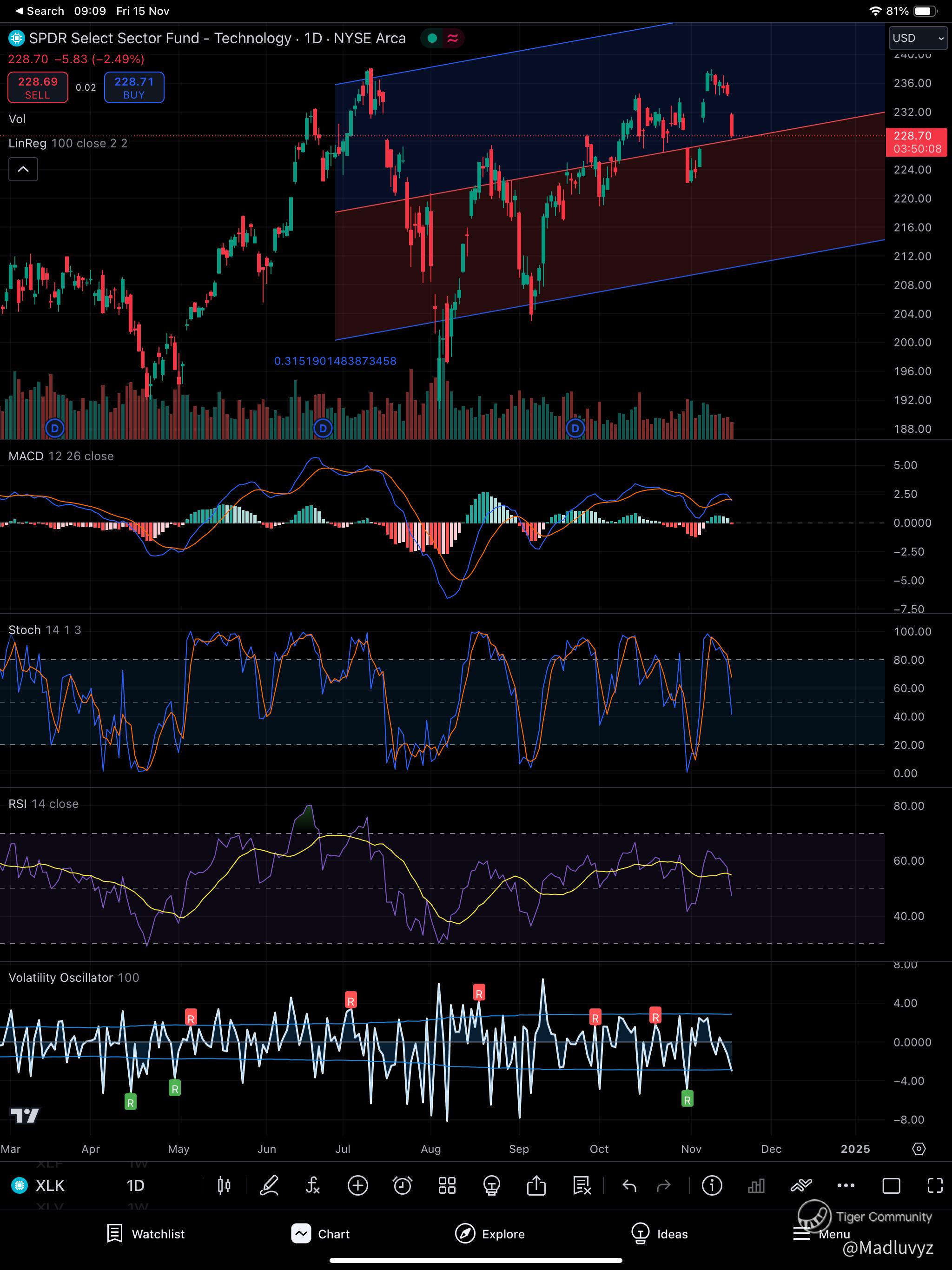Tap the dividend D marker near October
Viewport: 952px width, 1270px height.
(x=575, y=428)
